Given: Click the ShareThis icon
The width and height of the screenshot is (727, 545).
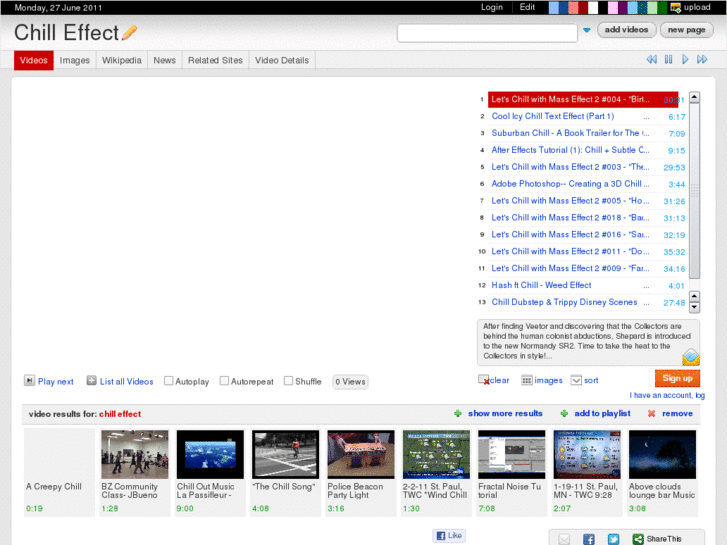Looking at the screenshot, I should point(638,539).
